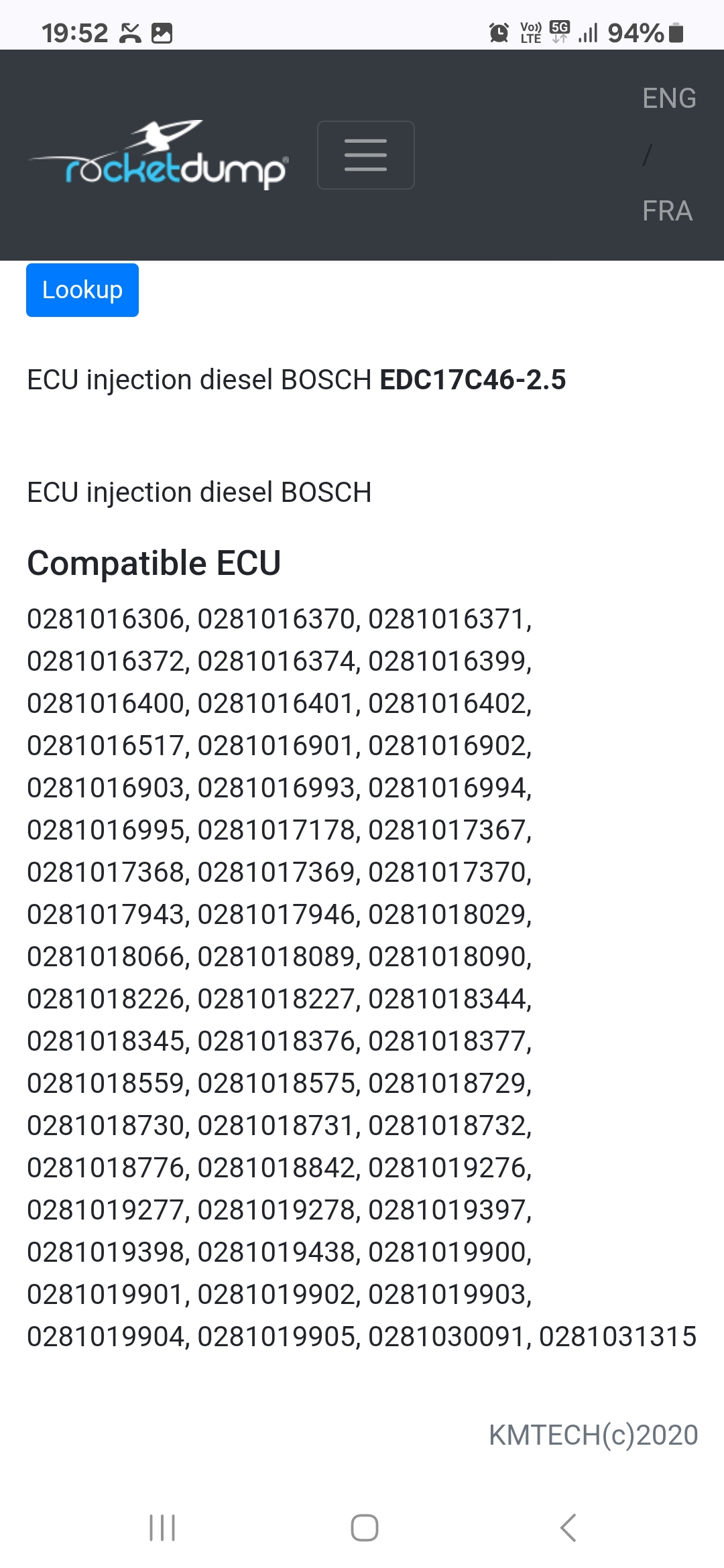Tap the Android home button

[364, 1528]
